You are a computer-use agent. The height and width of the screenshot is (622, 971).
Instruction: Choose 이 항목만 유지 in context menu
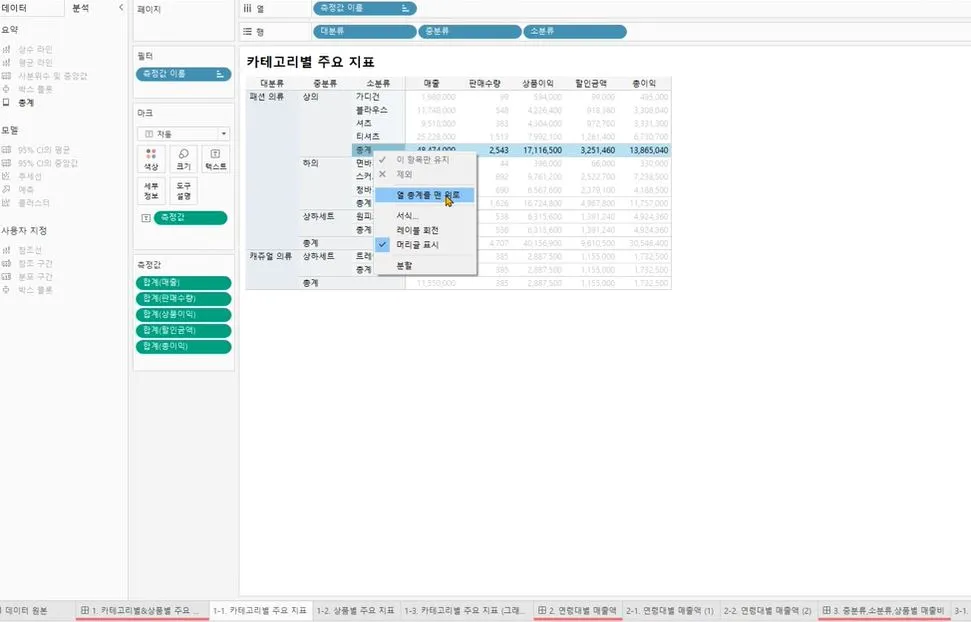(425, 160)
